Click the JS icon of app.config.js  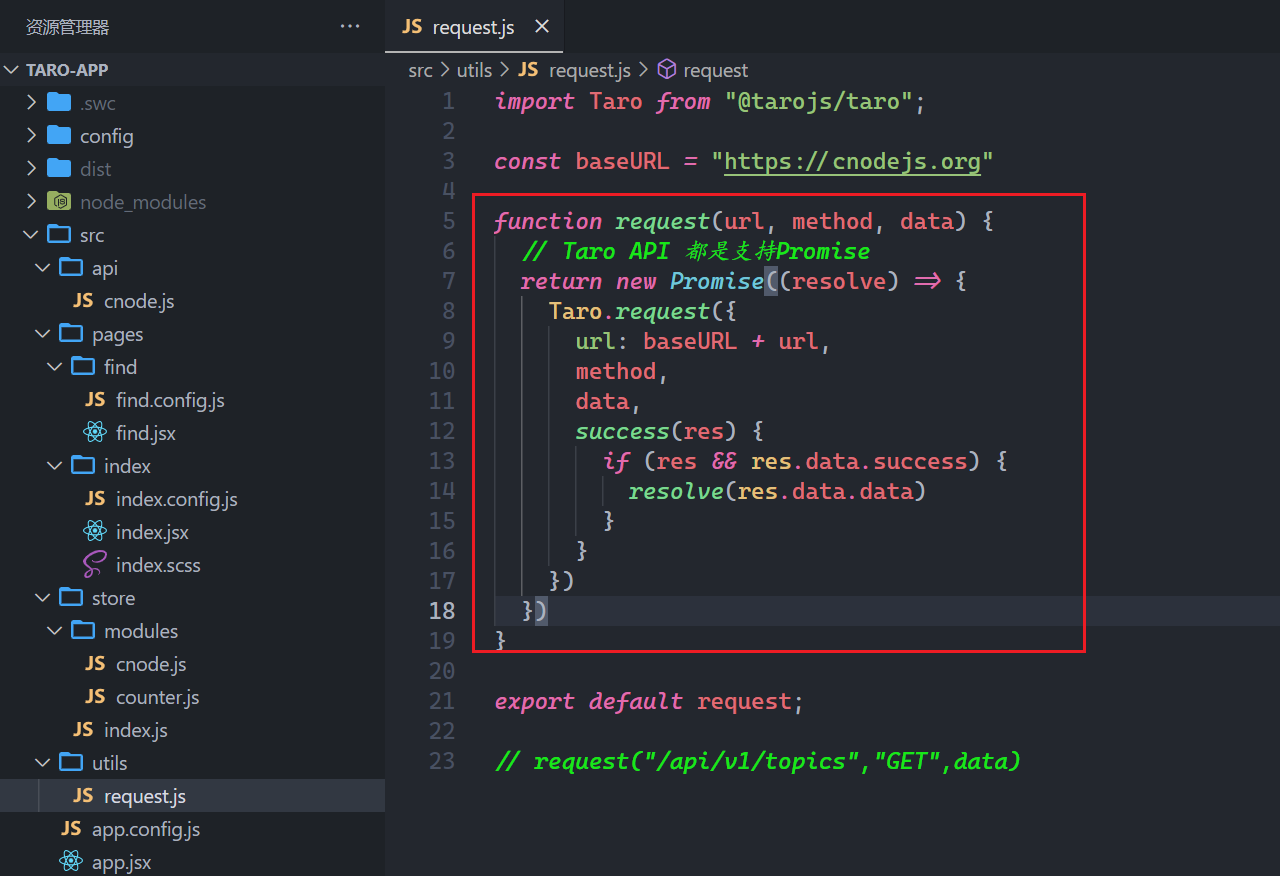click(71, 829)
